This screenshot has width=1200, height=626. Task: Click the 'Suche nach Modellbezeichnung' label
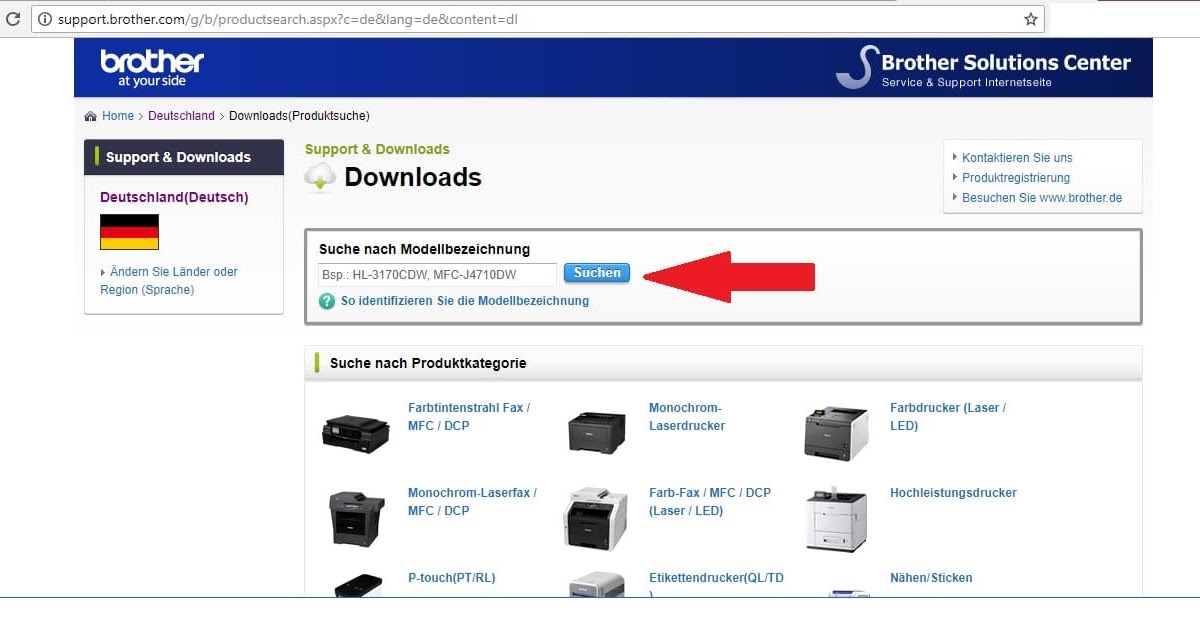(424, 249)
